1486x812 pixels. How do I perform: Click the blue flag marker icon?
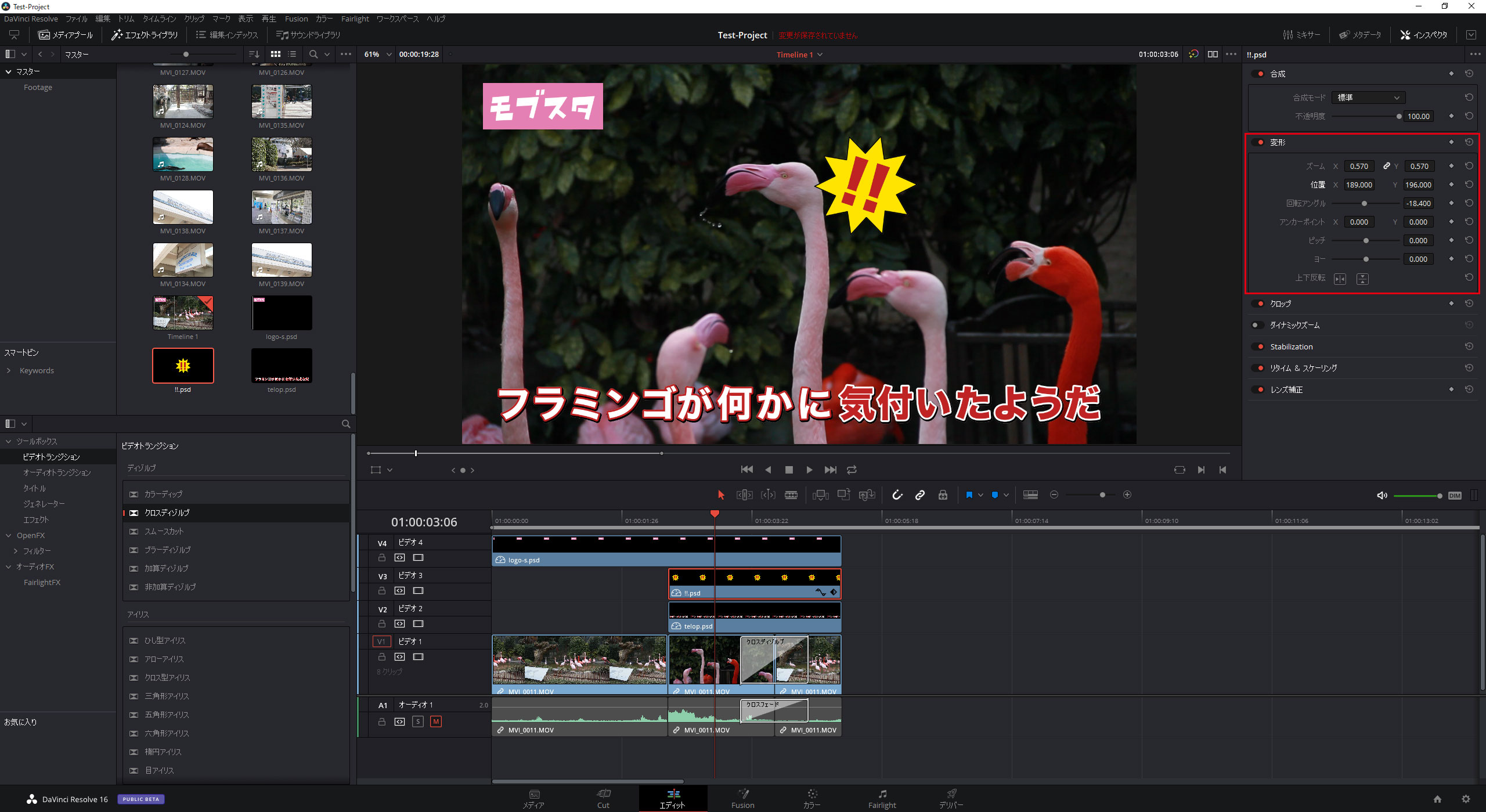point(969,495)
